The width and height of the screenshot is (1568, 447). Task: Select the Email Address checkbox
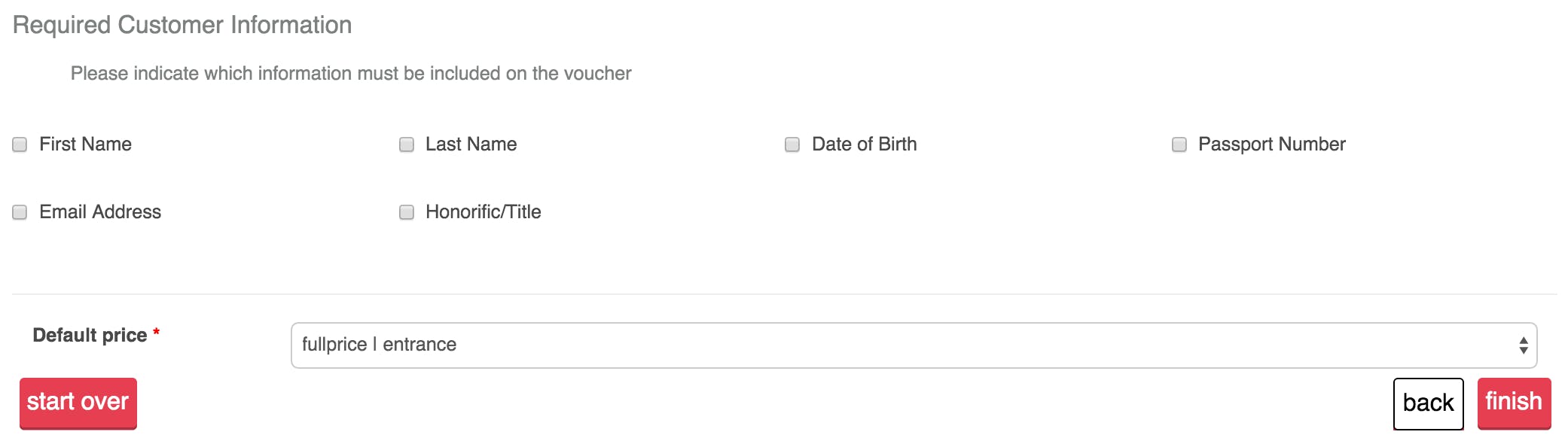pyautogui.click(x=20, y=212)
